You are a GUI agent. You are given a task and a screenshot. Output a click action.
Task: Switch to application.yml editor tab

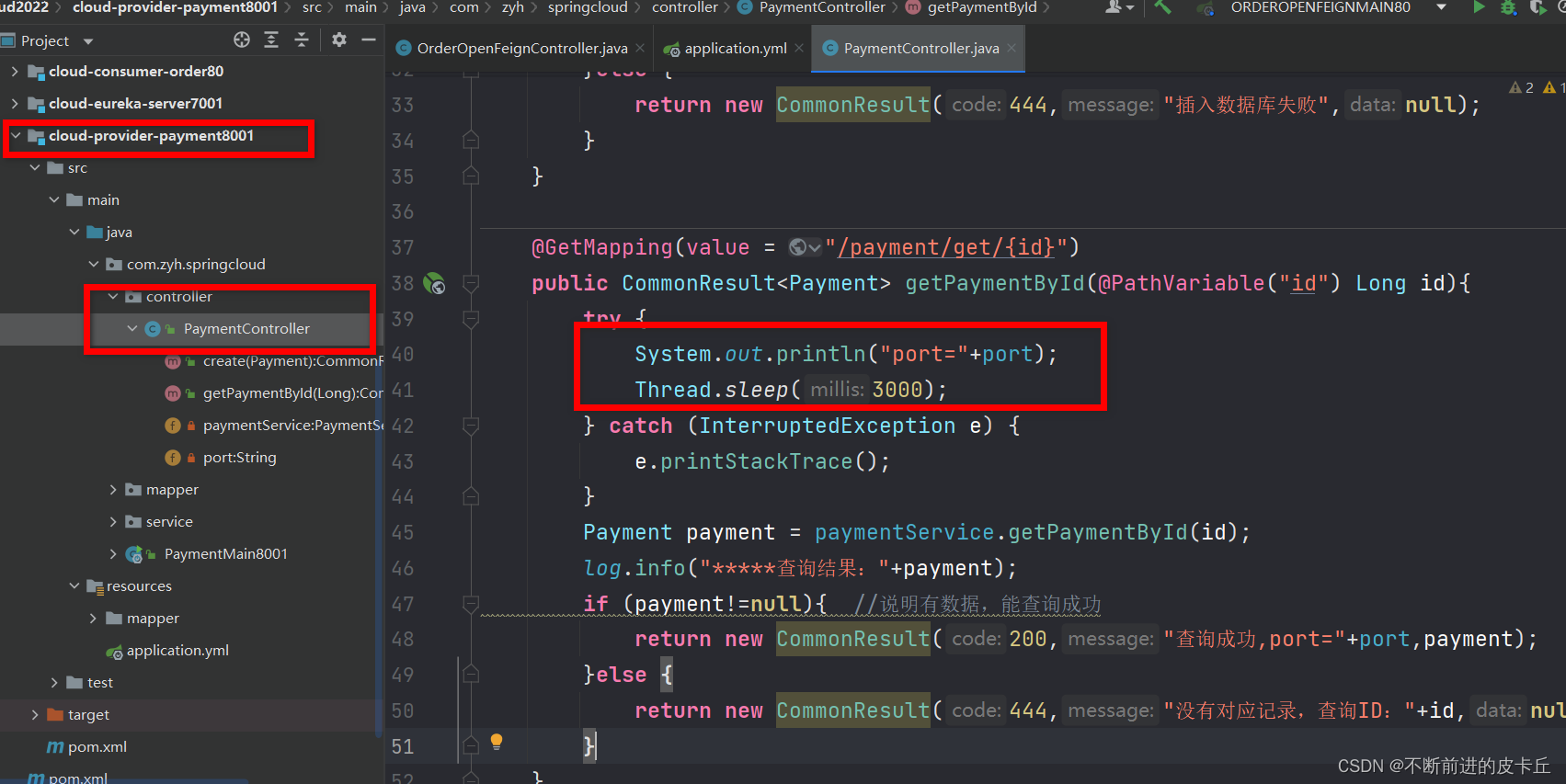pyautogui.click(x=736, y=48)
